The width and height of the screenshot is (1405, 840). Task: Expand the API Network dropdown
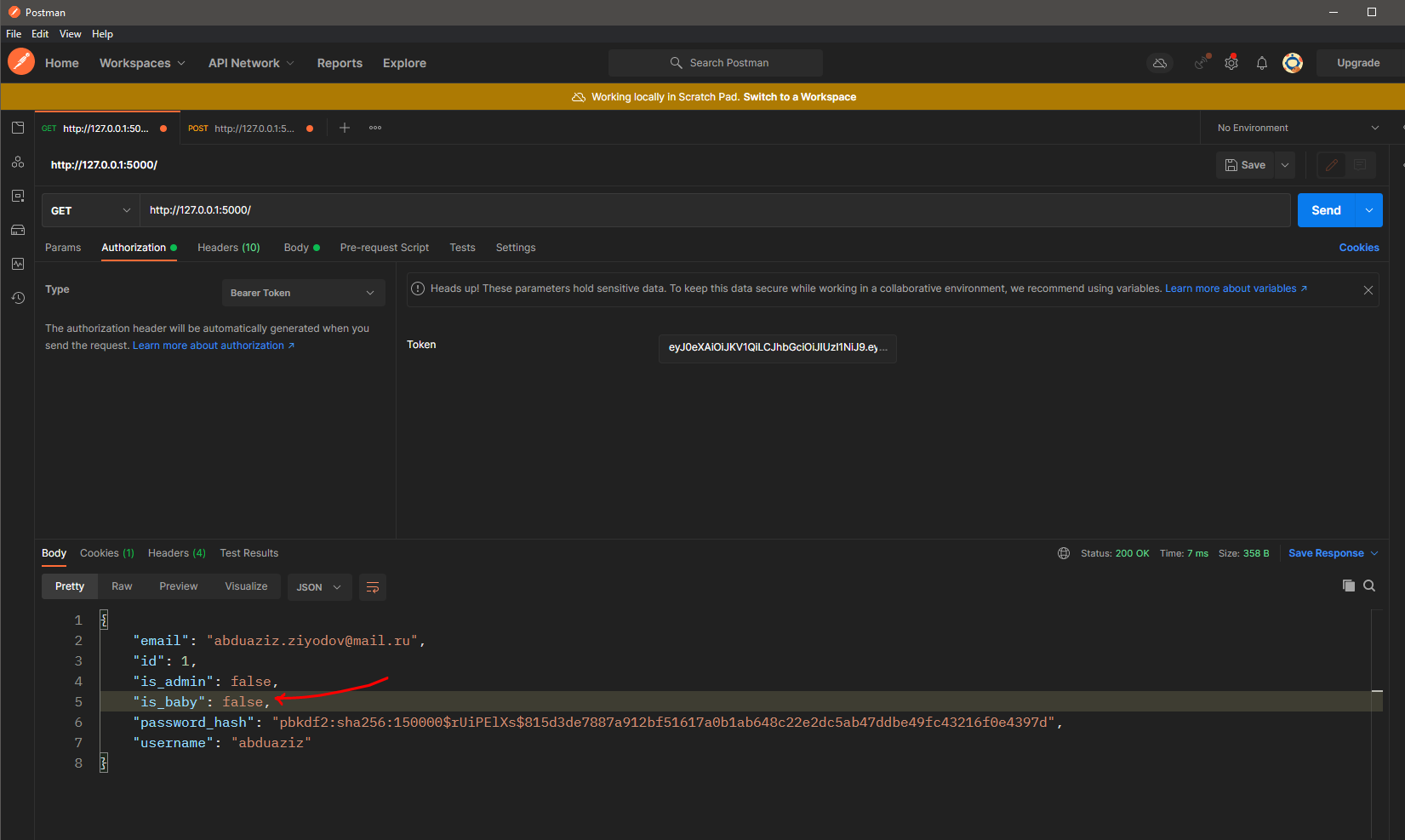coord(251,63)
